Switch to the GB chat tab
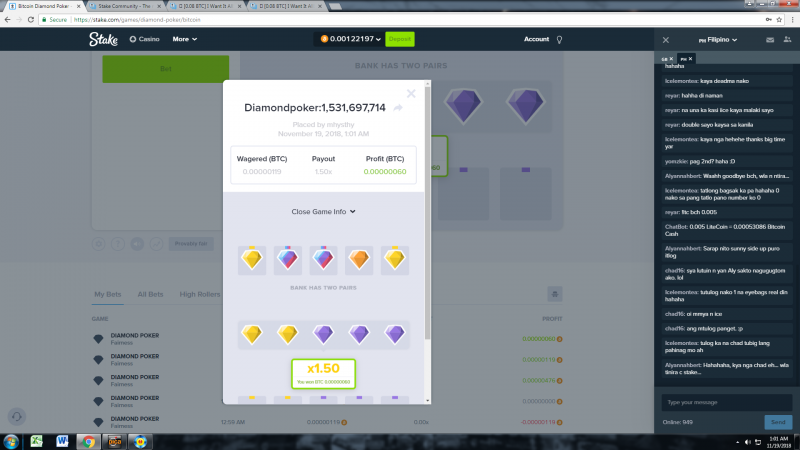 click(x=667, y=59)
